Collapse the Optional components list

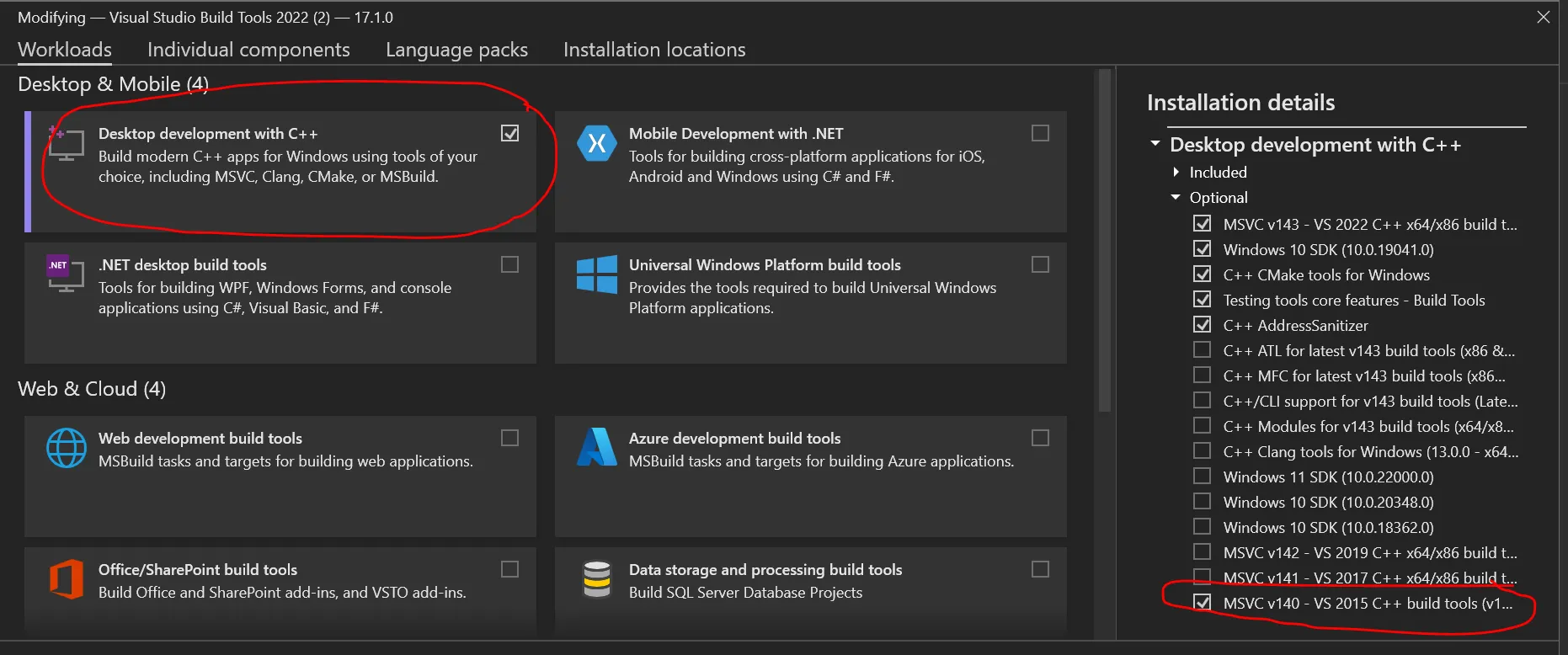tap(1176, 197)
